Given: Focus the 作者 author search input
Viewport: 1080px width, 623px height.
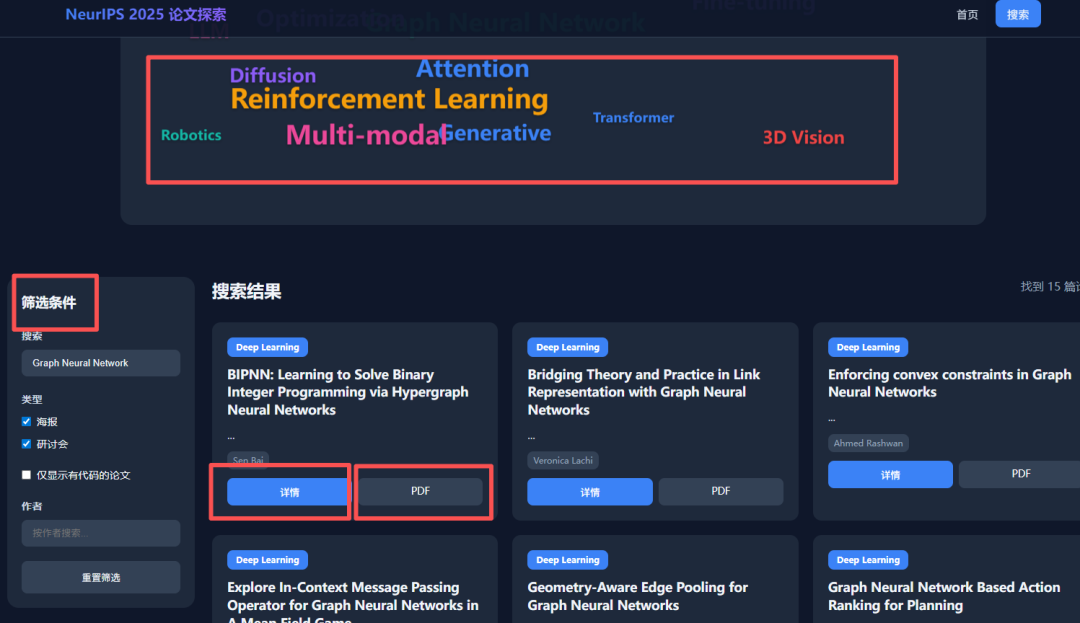Looking at the screenshot, I should pyautogui.click(x=101, y=533).
